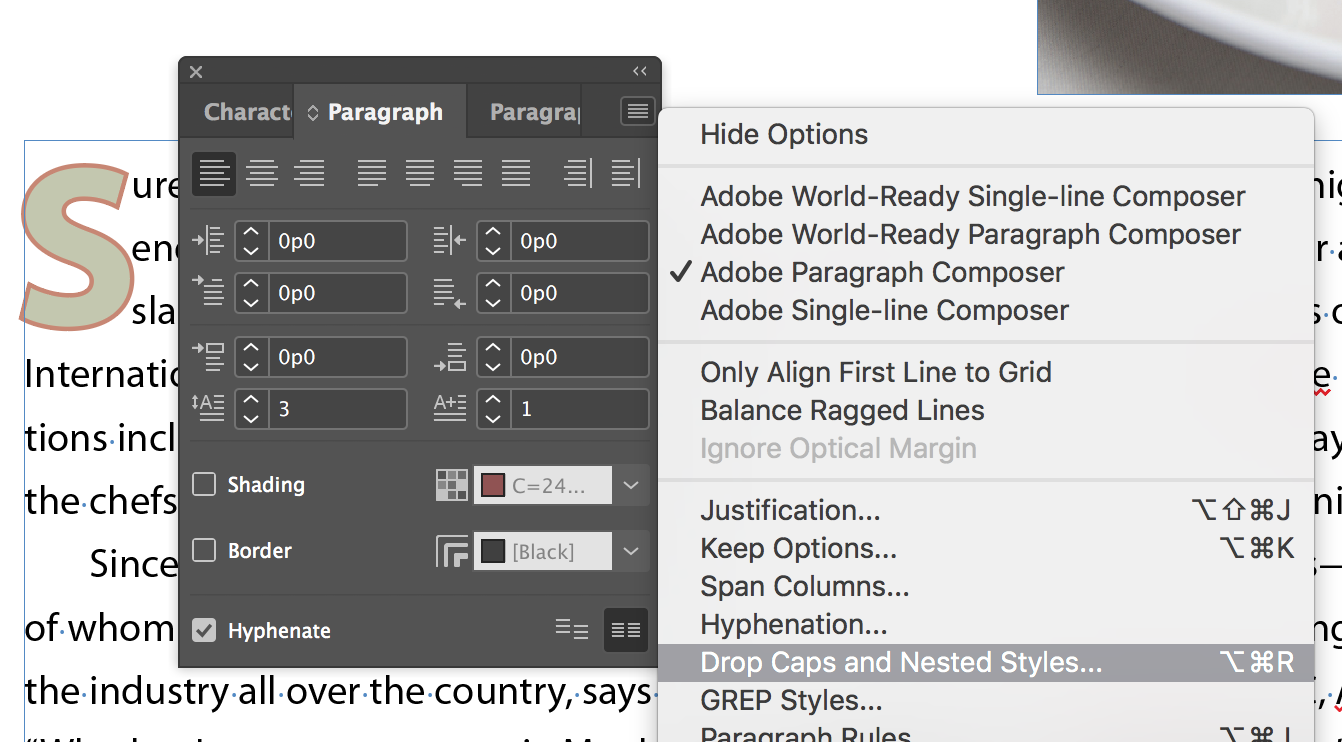The height and width of the screenshot is (742, 1342).
Task: Click the Space Before icon
Action: tap(208, 357)
